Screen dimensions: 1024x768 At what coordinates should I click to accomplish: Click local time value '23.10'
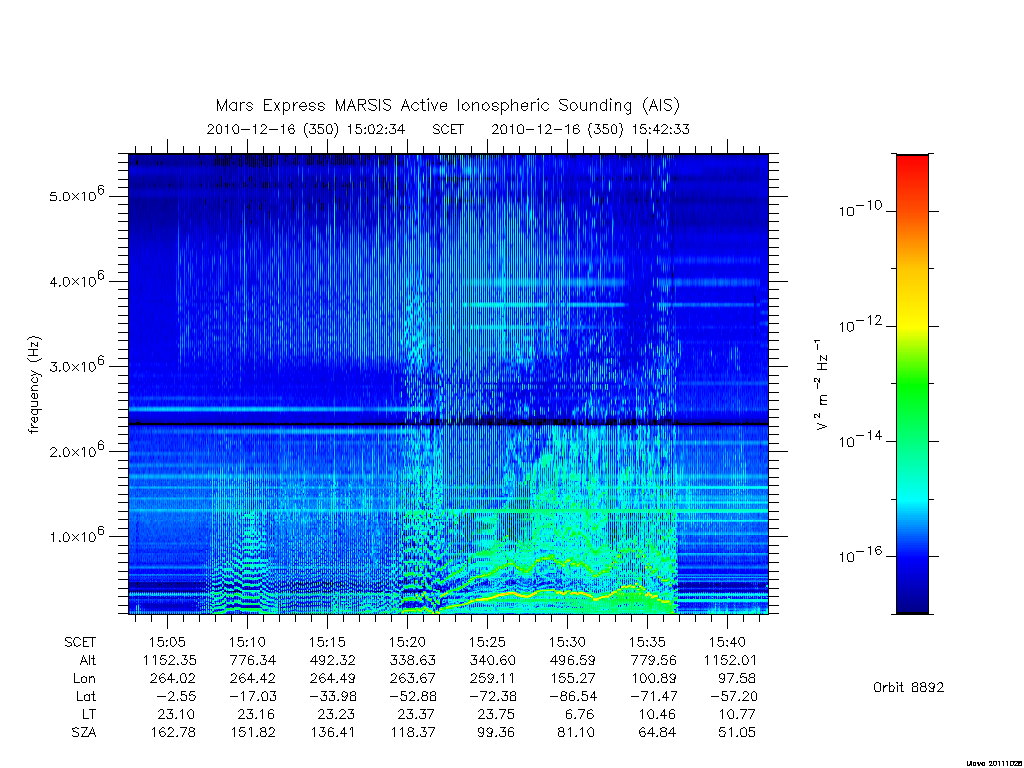pos(176,714)
